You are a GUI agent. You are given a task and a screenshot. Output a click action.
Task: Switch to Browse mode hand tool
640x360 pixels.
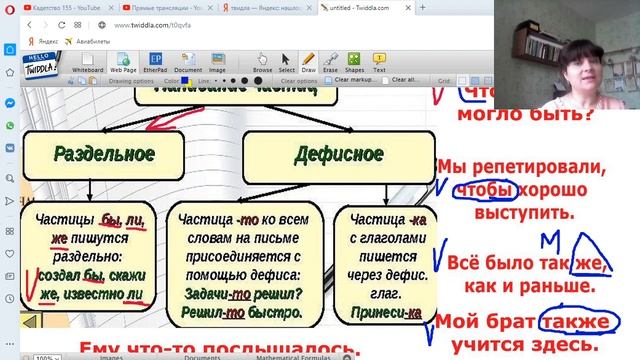(262, 62)
